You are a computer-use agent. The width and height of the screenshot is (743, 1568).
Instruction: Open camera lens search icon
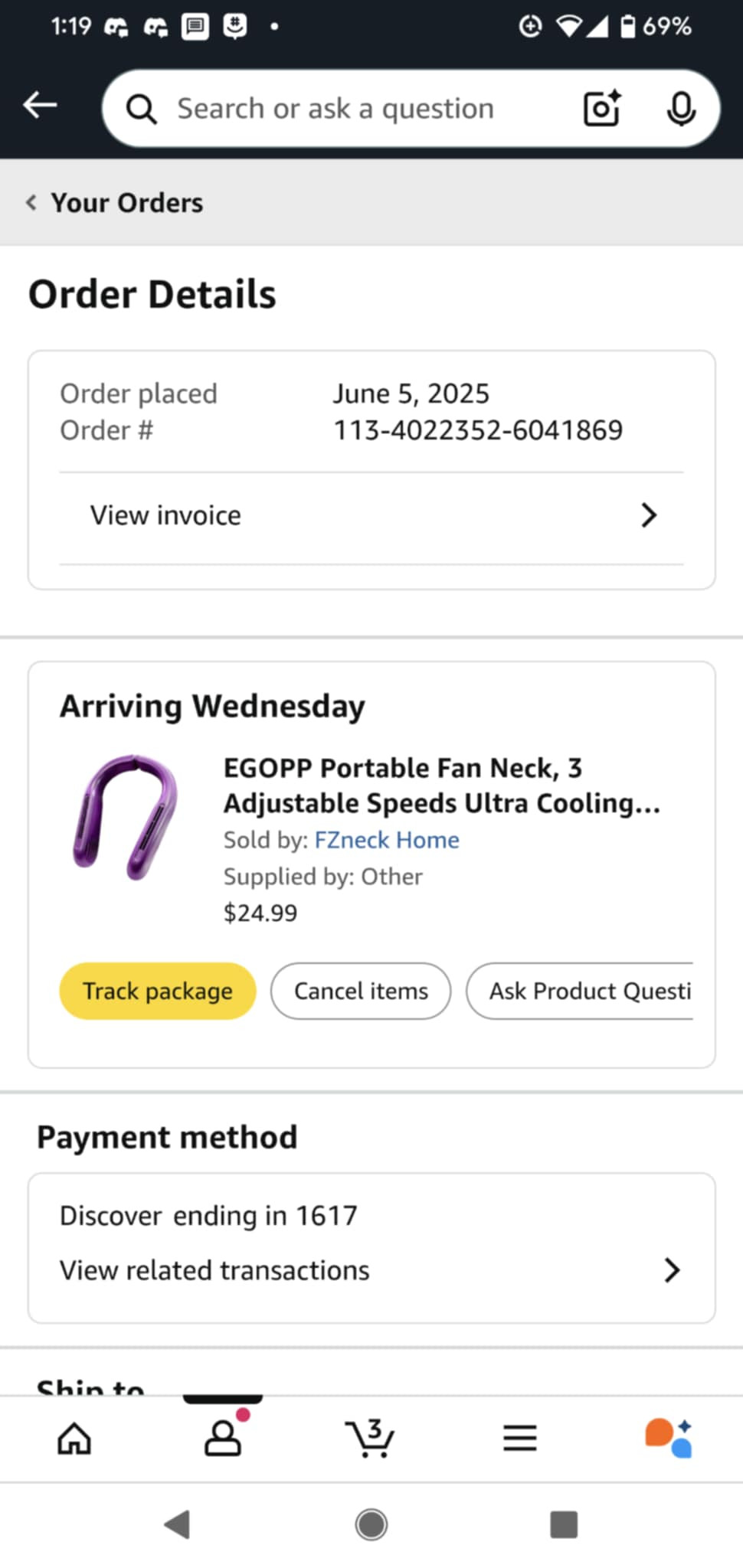[x=601, y=109]
